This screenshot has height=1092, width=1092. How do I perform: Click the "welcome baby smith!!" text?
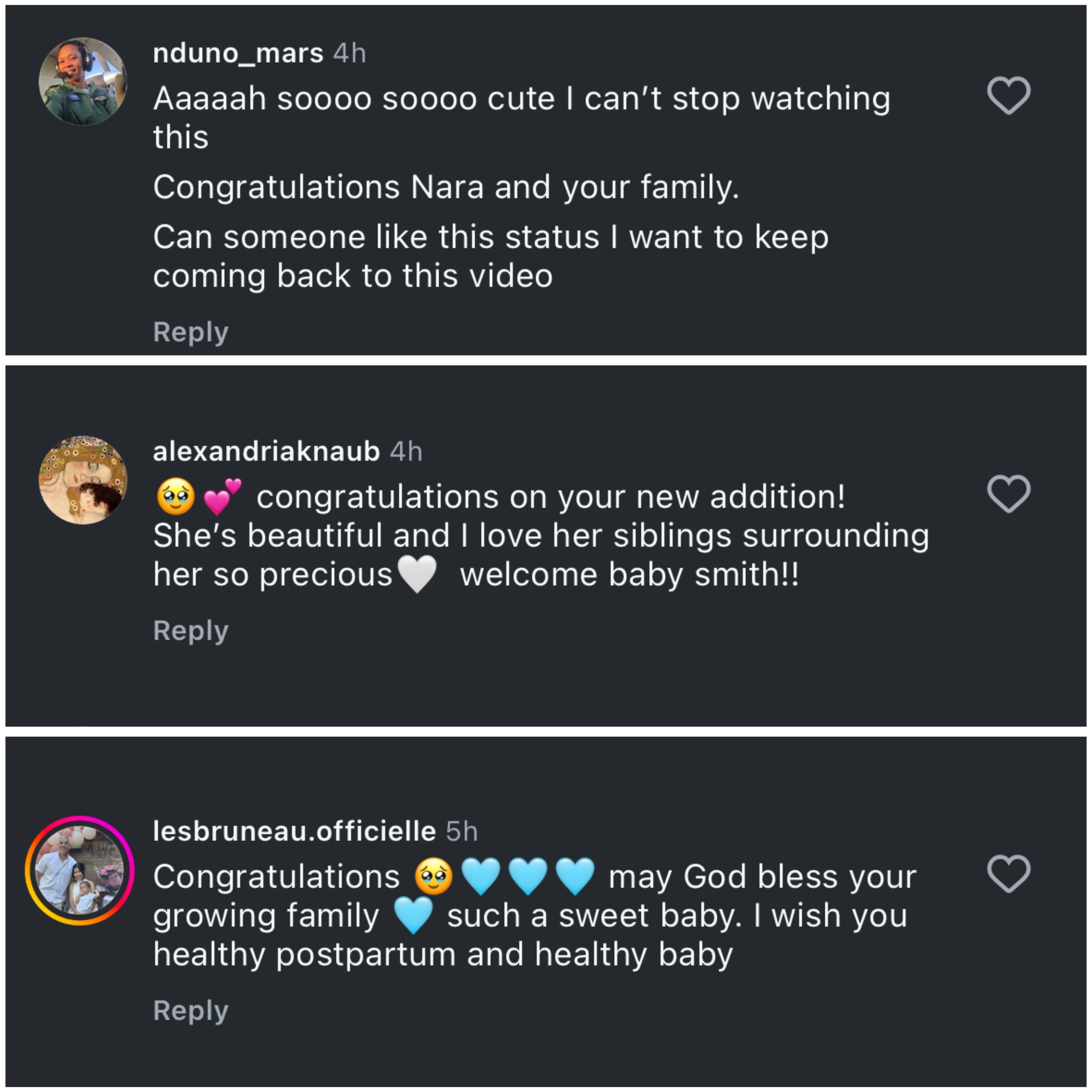[629, 575]
